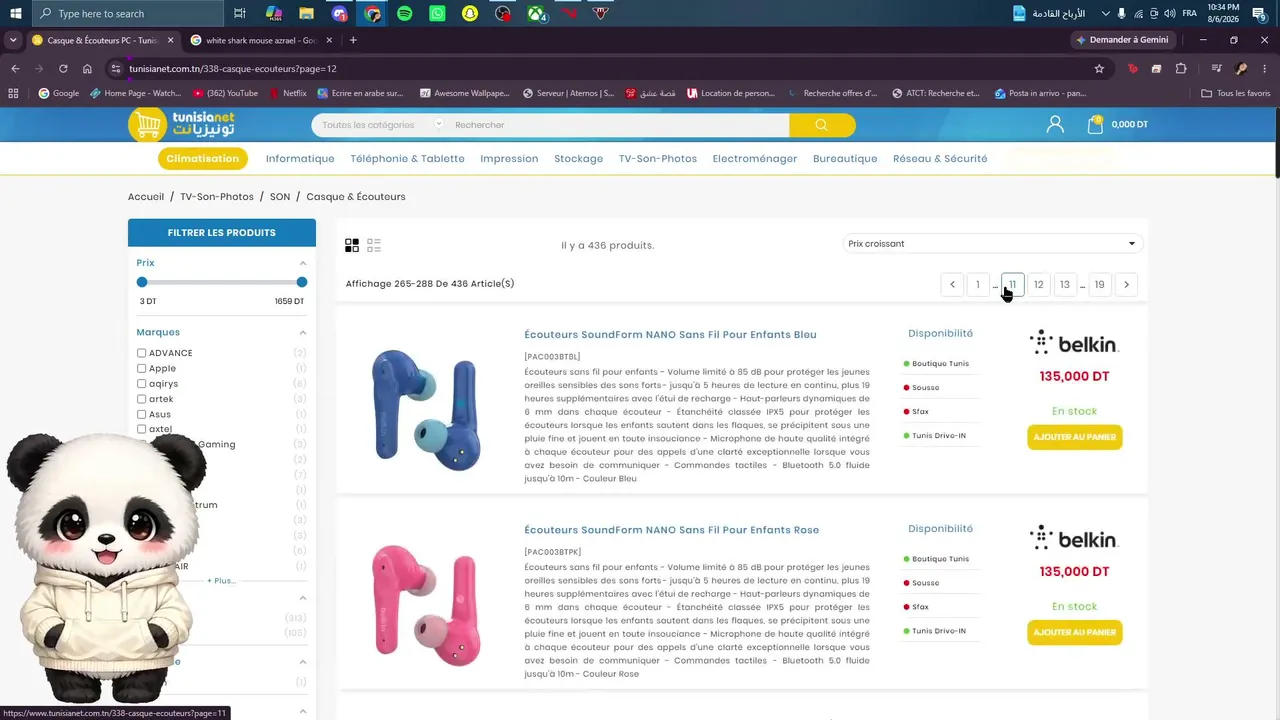Open the Stockage menu
The width and height of the screenshot is (1280, 720).
(578, 158)
